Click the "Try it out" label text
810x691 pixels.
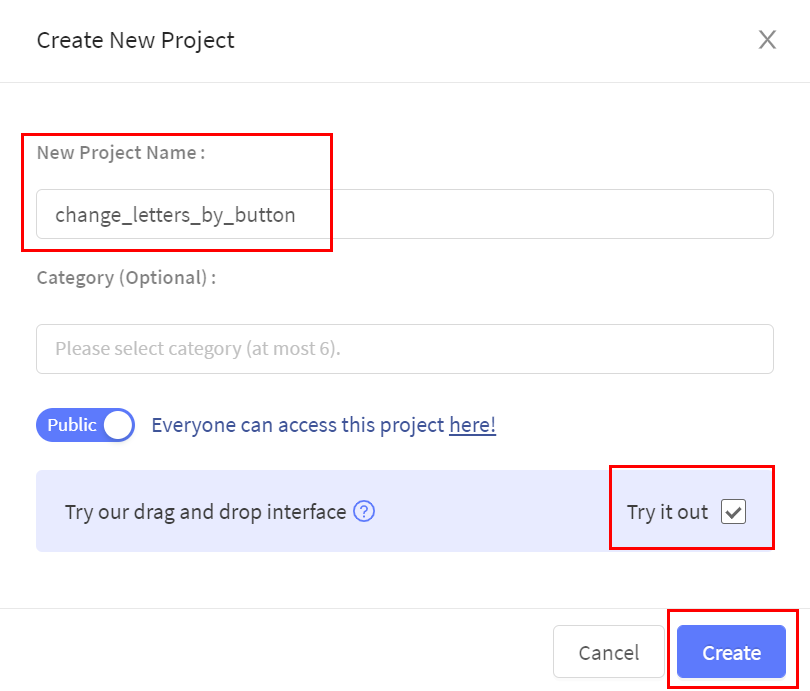pos(667,512)
